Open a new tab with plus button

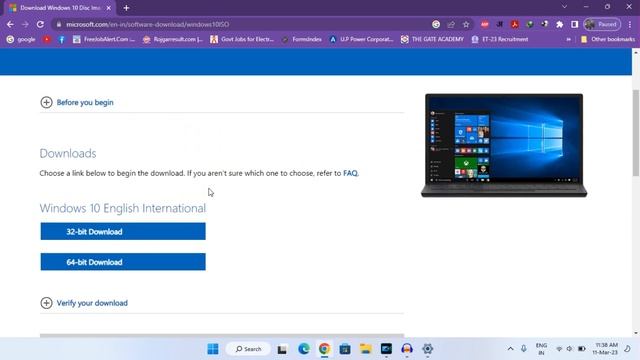126,8
